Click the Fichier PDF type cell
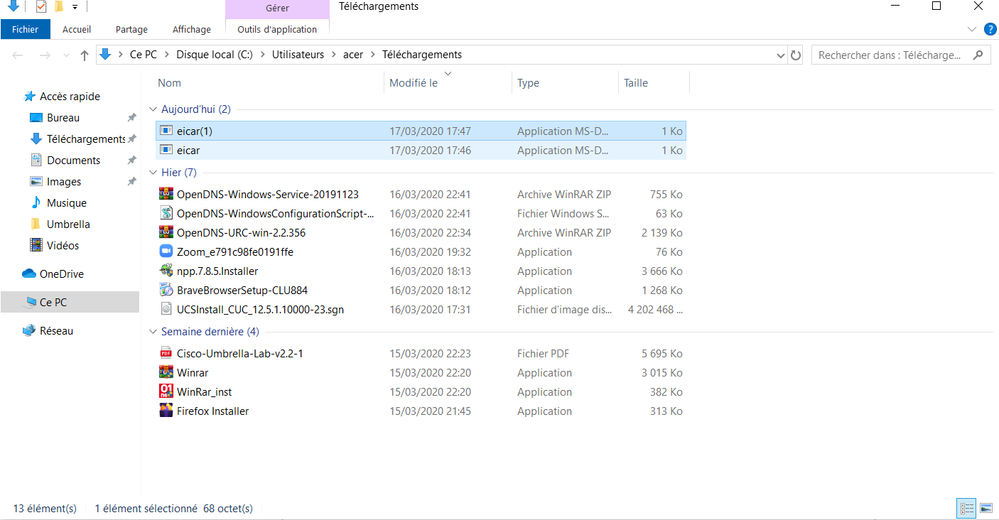Image resolution: width=999 pixels, height=520 pixels. click(543, 353)
